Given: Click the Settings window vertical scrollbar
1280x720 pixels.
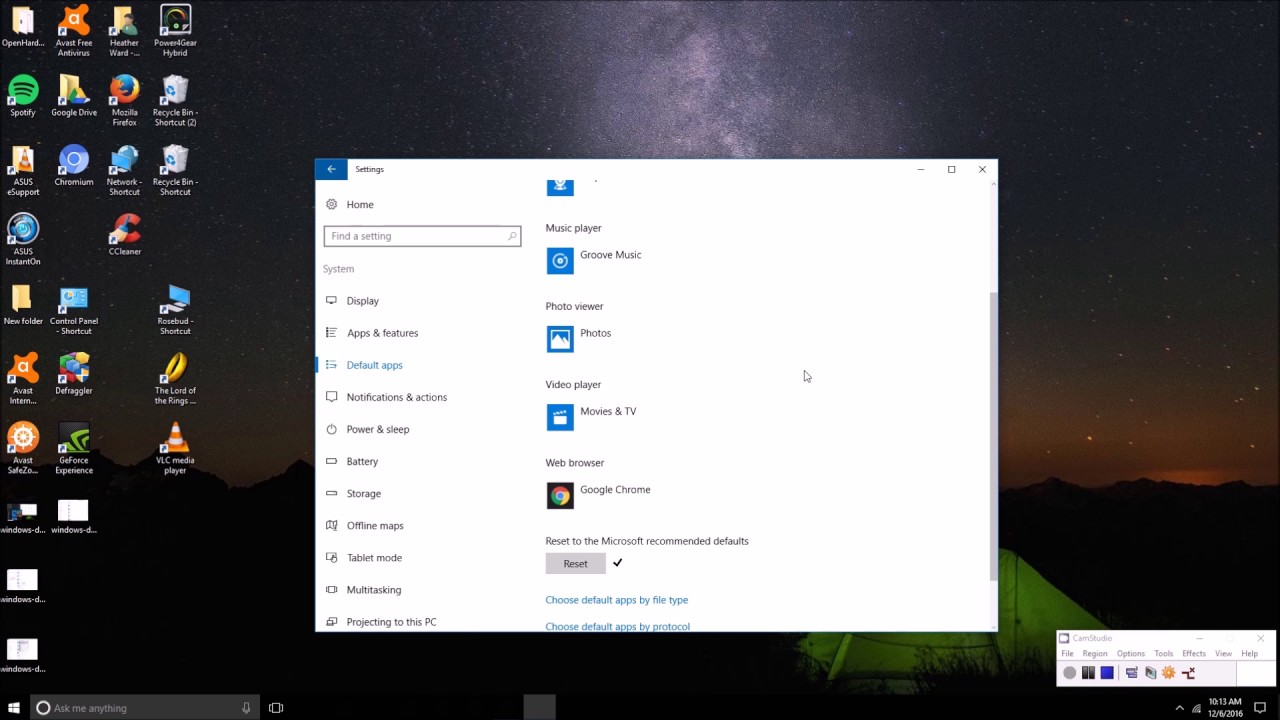Looking at the screenshot, I should click(x=992, y=435).
